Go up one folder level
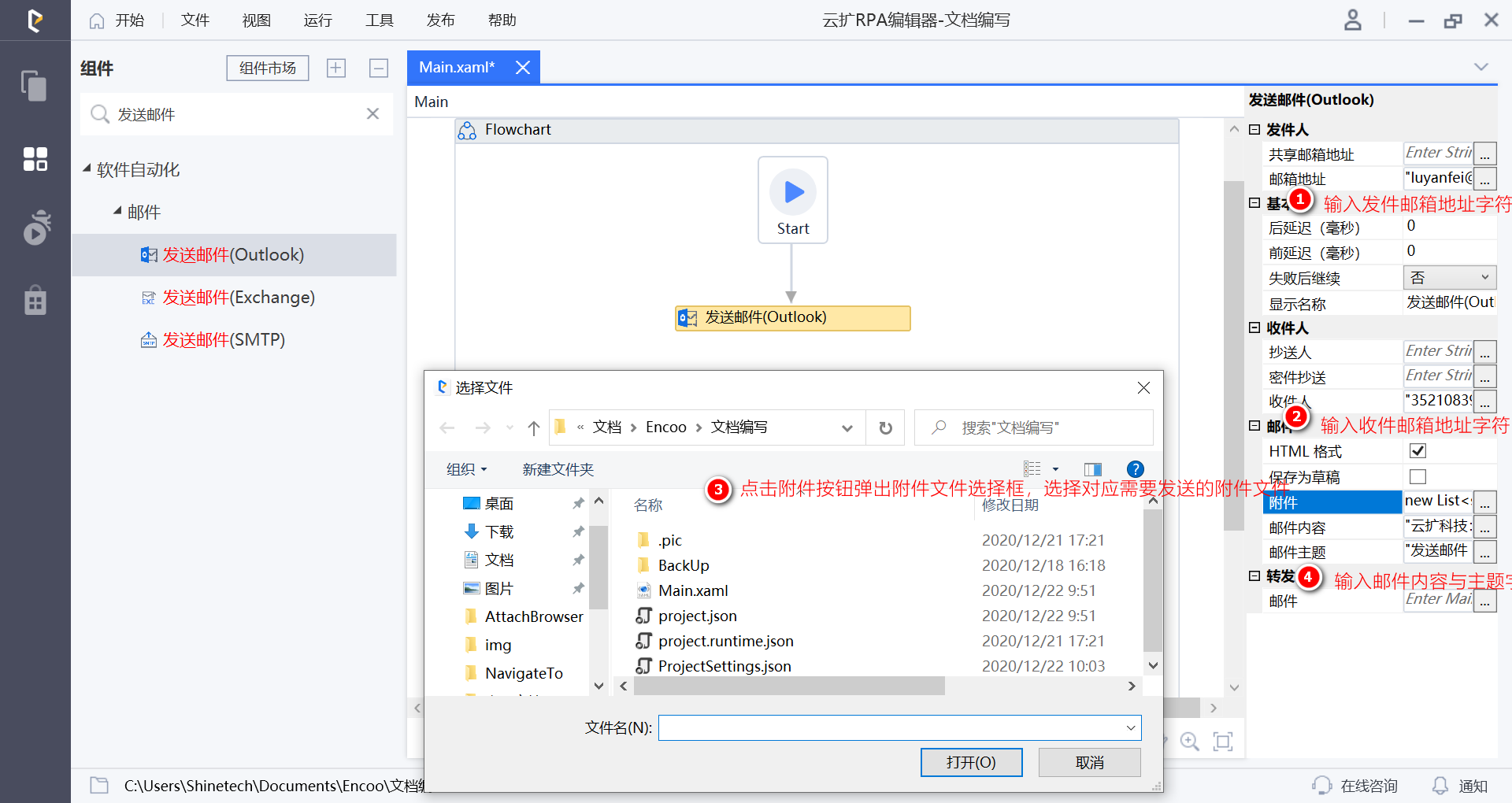 [x=534, y=428]
